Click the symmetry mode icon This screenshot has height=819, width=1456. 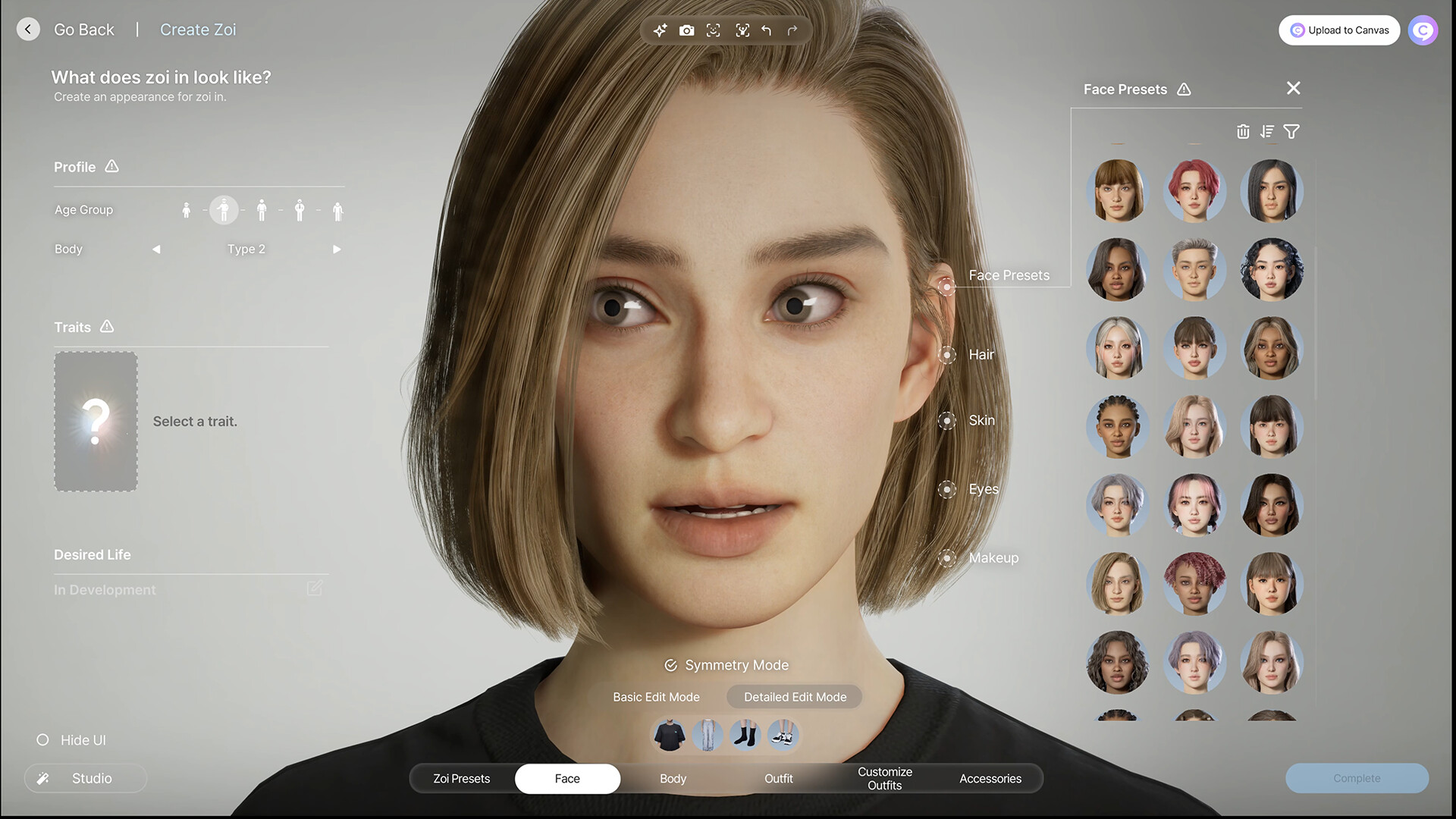coord(668,664)
